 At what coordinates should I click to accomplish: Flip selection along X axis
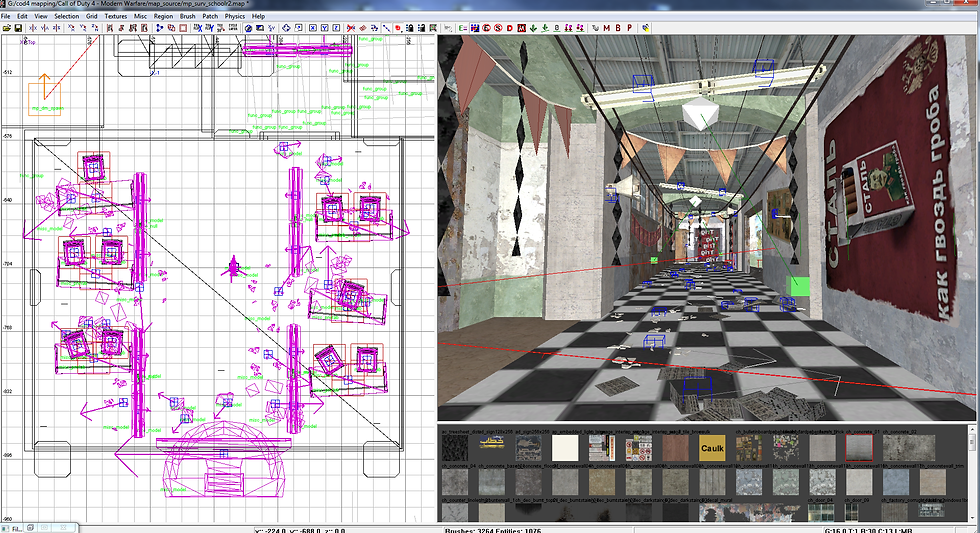[x=33, y=28]
